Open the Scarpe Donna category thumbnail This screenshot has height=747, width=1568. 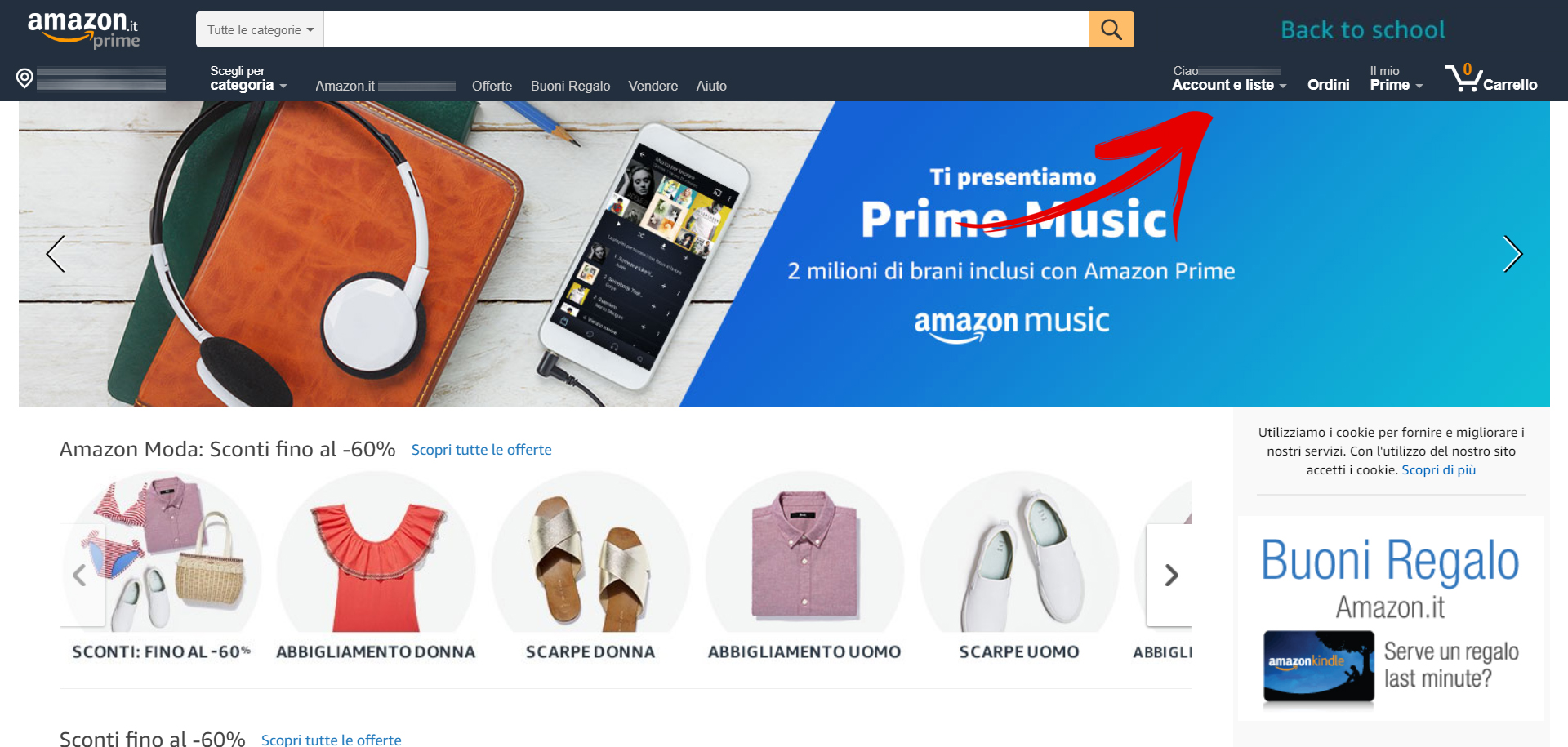(x=590, y=566)
